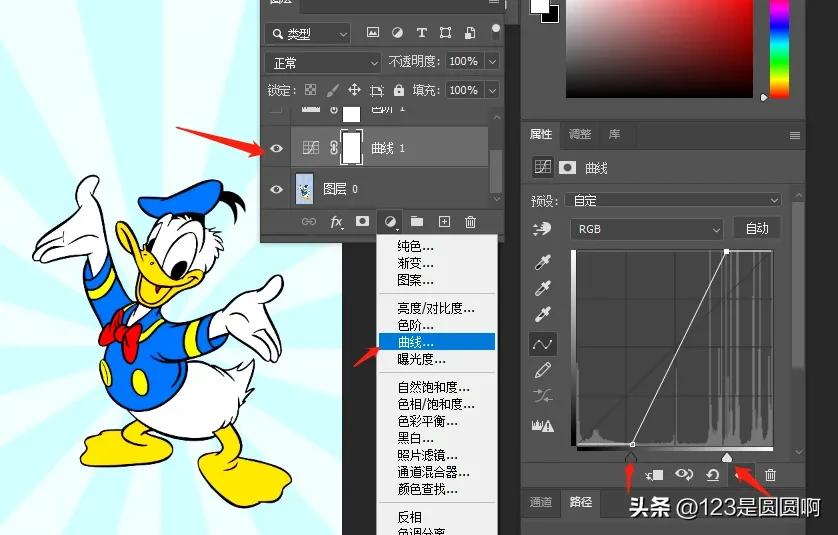838x535 pixels.
Task: Click the curves icon in the Properties panel
Action: coord(542,167)
